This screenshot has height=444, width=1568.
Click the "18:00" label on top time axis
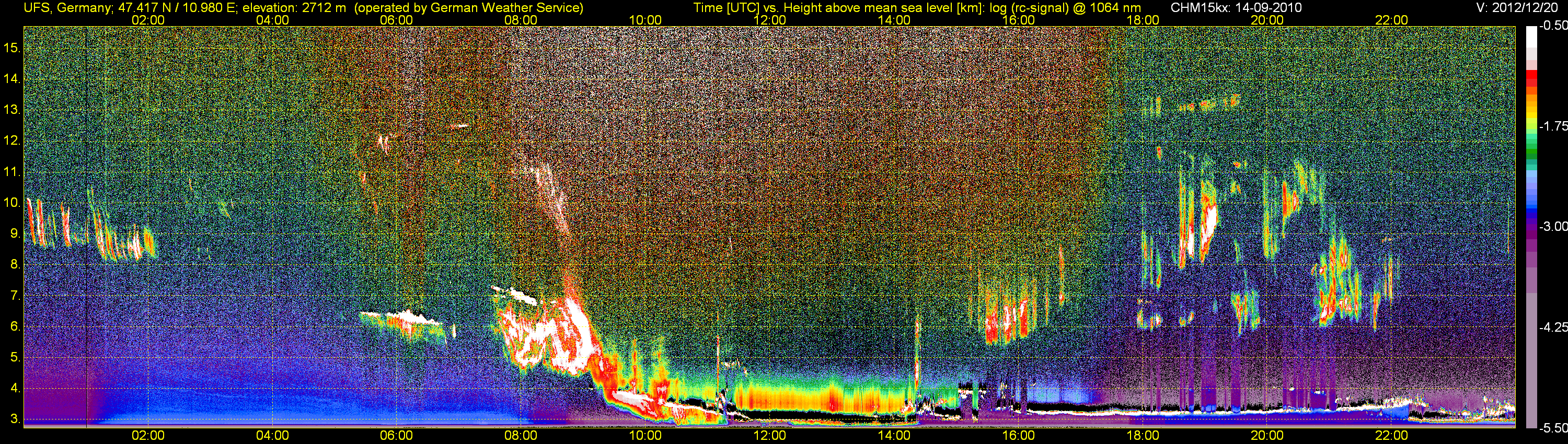[1143, 20]
